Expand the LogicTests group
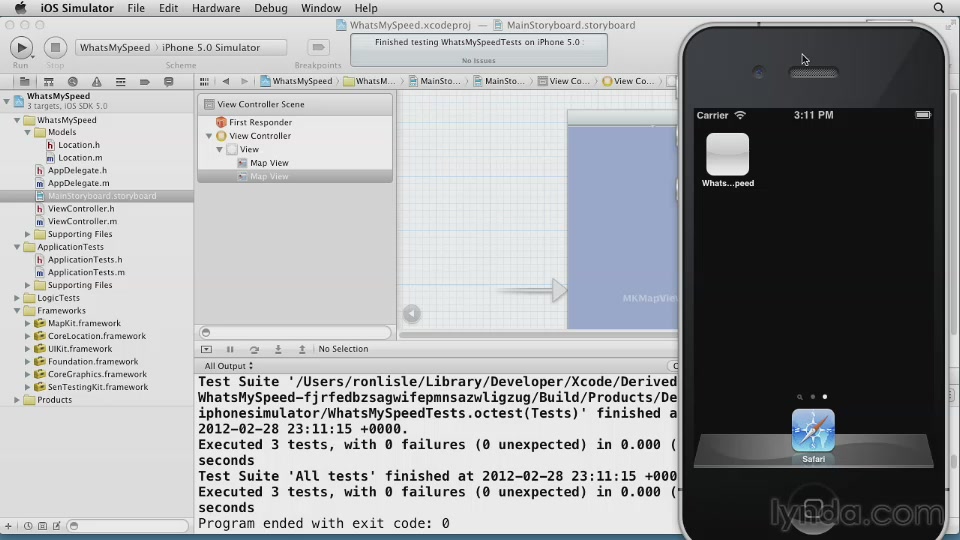Screen dimensions: 960x540 click(17, 298)
